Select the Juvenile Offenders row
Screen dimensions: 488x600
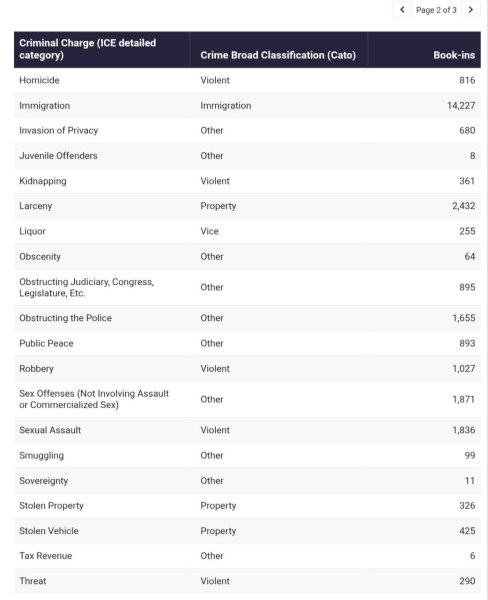point(247,156)
